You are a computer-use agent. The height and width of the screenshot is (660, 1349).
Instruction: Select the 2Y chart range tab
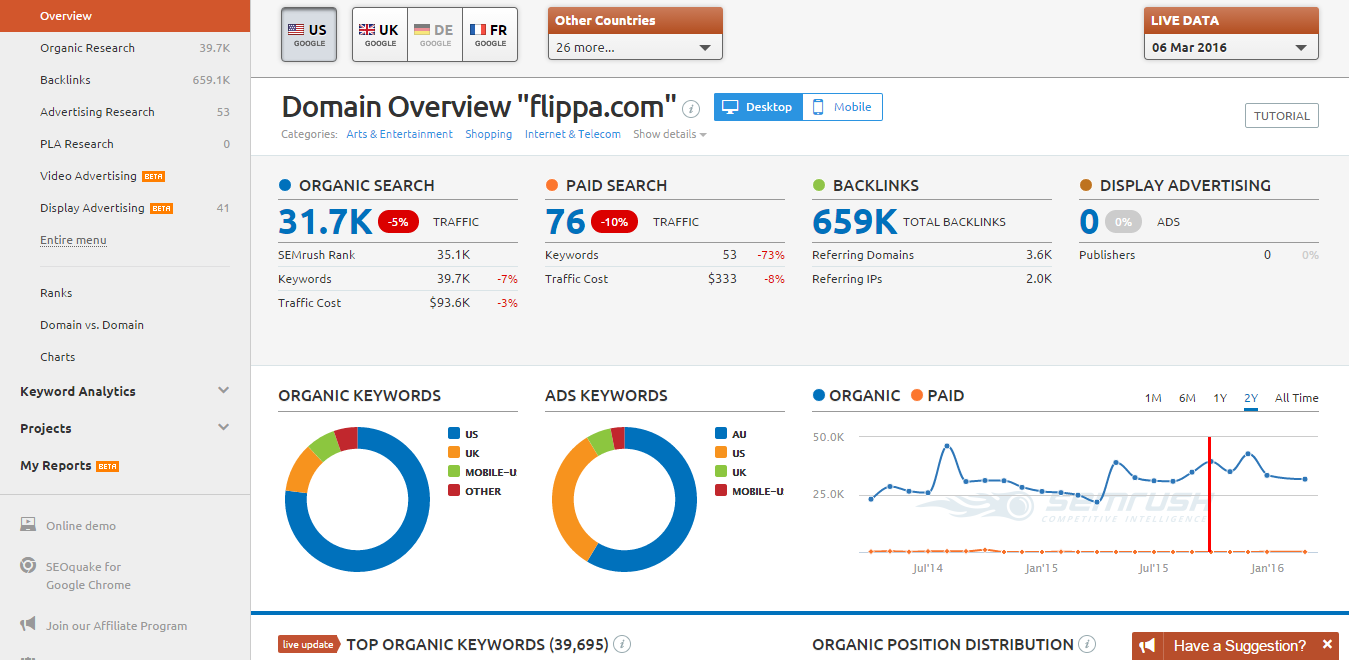click(1251, 398)
